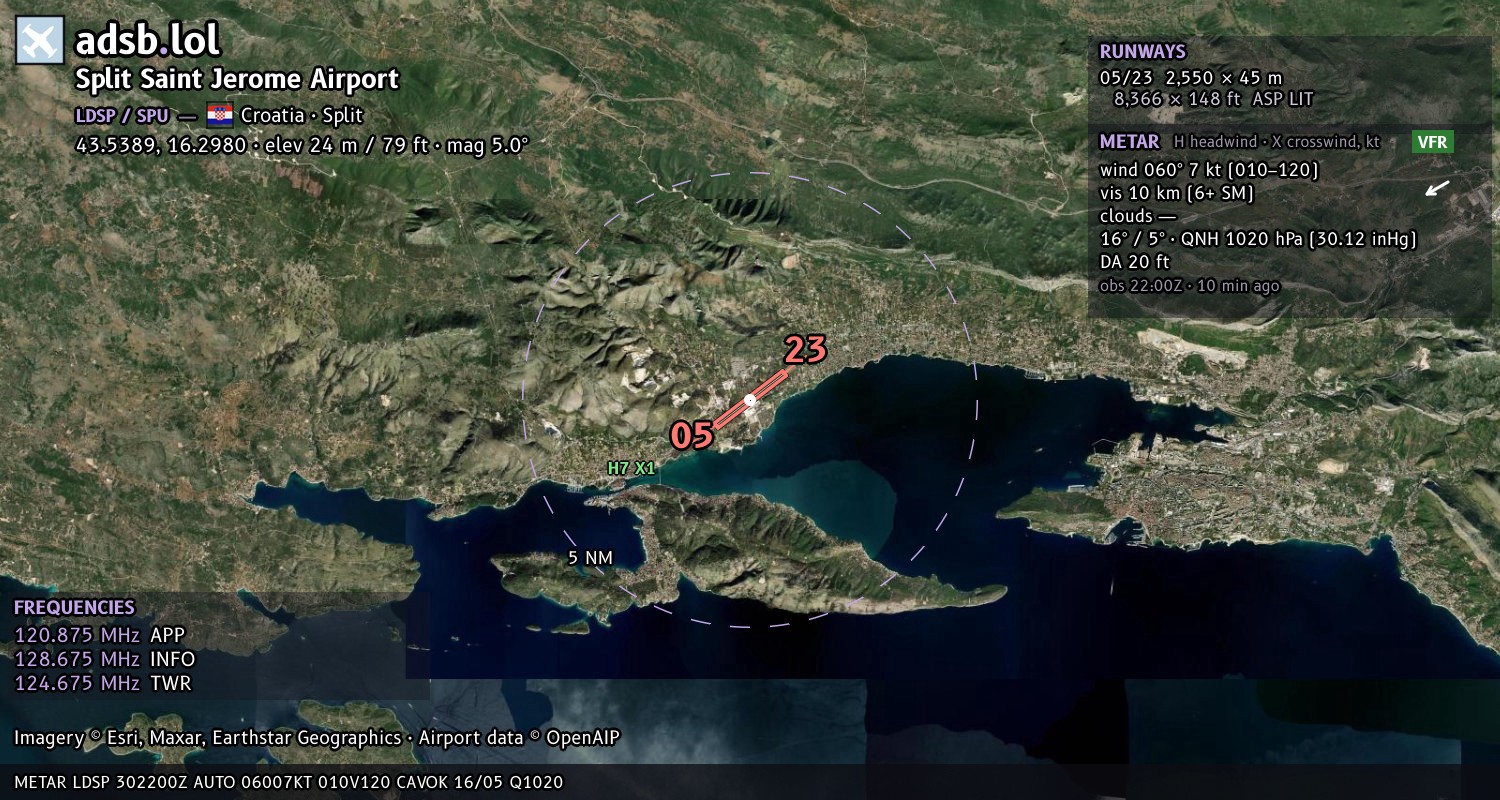Click the 128.675 MHz INFO frequency
The image size is (1500, 800).
(104, 659)
